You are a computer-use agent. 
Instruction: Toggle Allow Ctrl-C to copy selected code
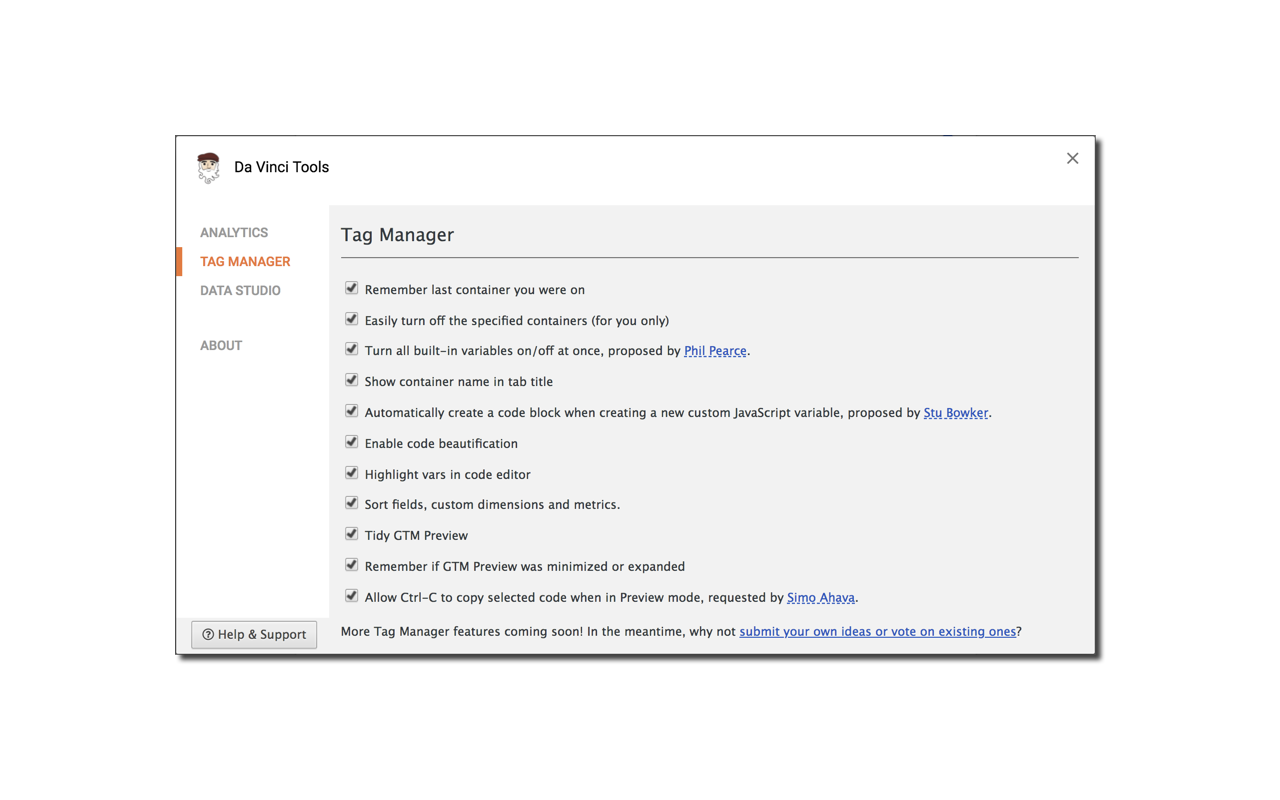pos(351,596)
